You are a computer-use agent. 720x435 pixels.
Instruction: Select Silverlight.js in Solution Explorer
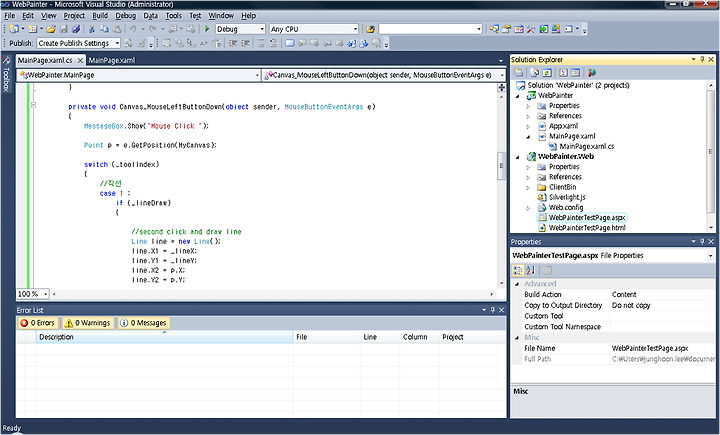click(x=567, y=197)
